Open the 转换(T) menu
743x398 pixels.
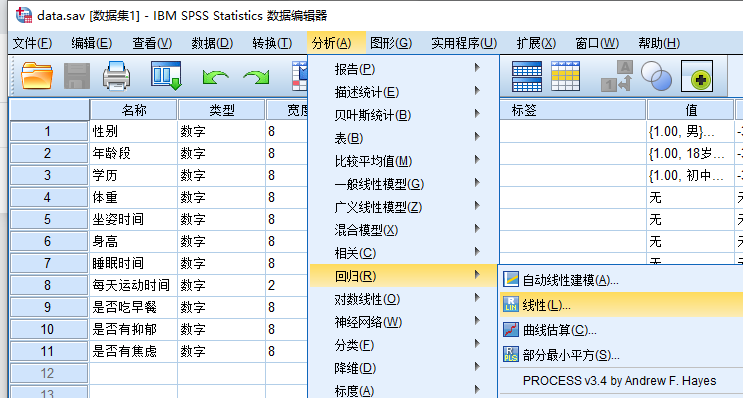(x=272, y=44)
